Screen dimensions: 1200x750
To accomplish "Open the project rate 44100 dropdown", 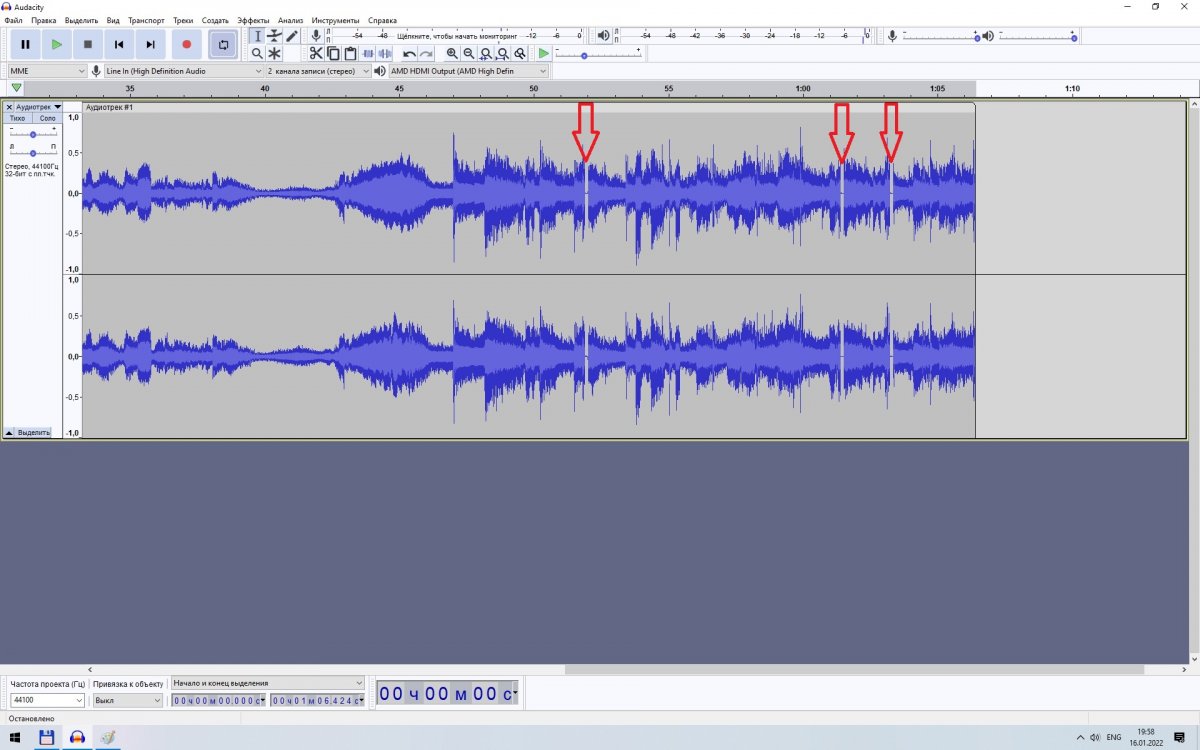I will [x=47, y=701].
